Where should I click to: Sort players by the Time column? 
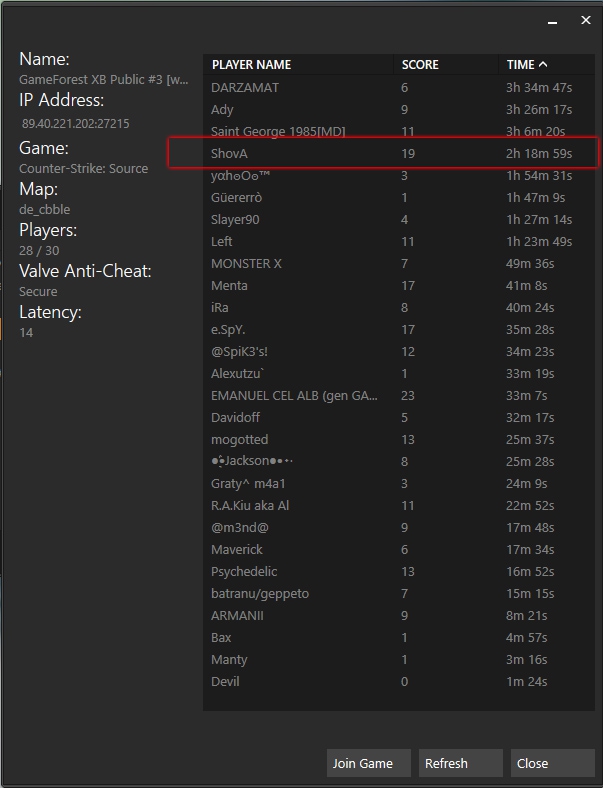coord(527,64)
